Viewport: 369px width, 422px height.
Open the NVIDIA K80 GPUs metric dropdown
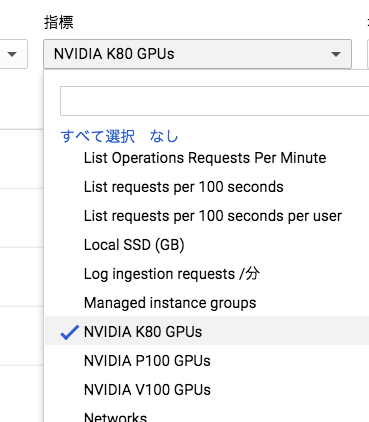tap(197, 54)
